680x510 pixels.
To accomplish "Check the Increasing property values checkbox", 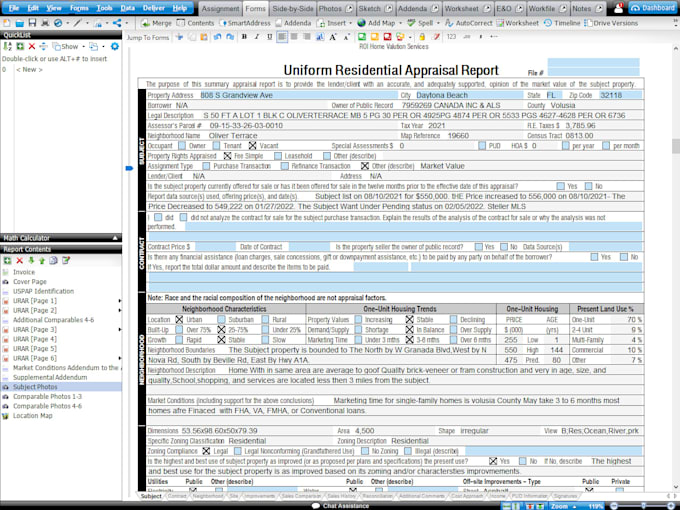I will (x=358, y=320).
